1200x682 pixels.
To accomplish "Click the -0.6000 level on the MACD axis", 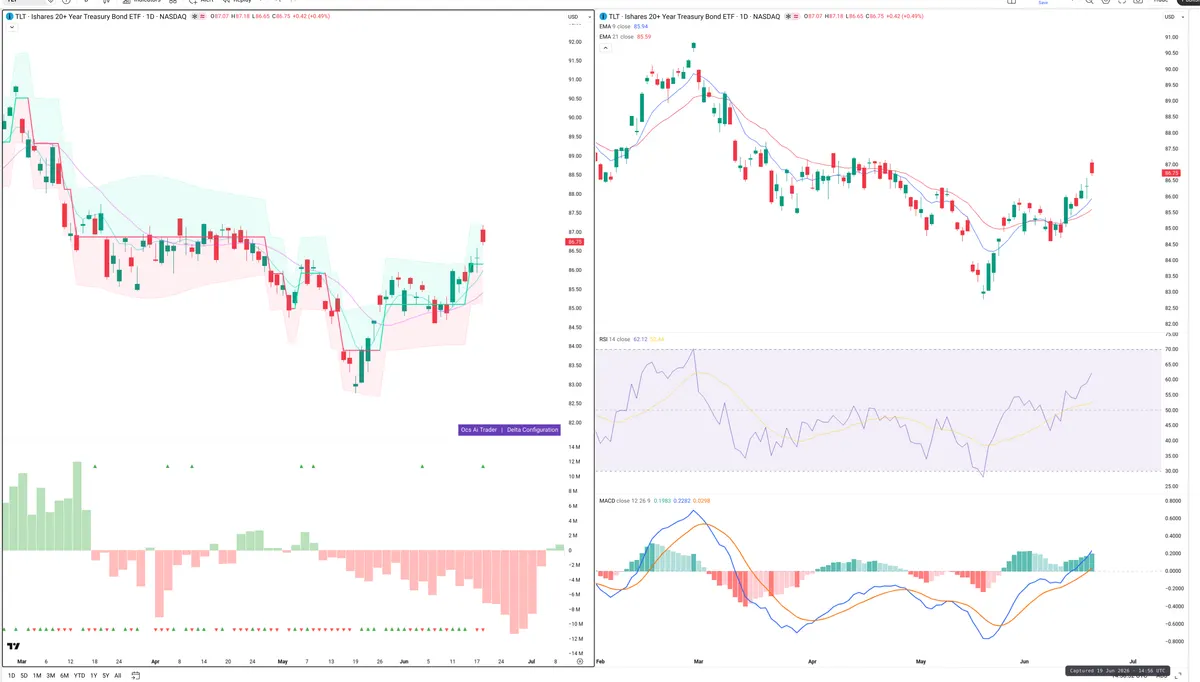I will pyautogui.click(x=1174, y=625).
